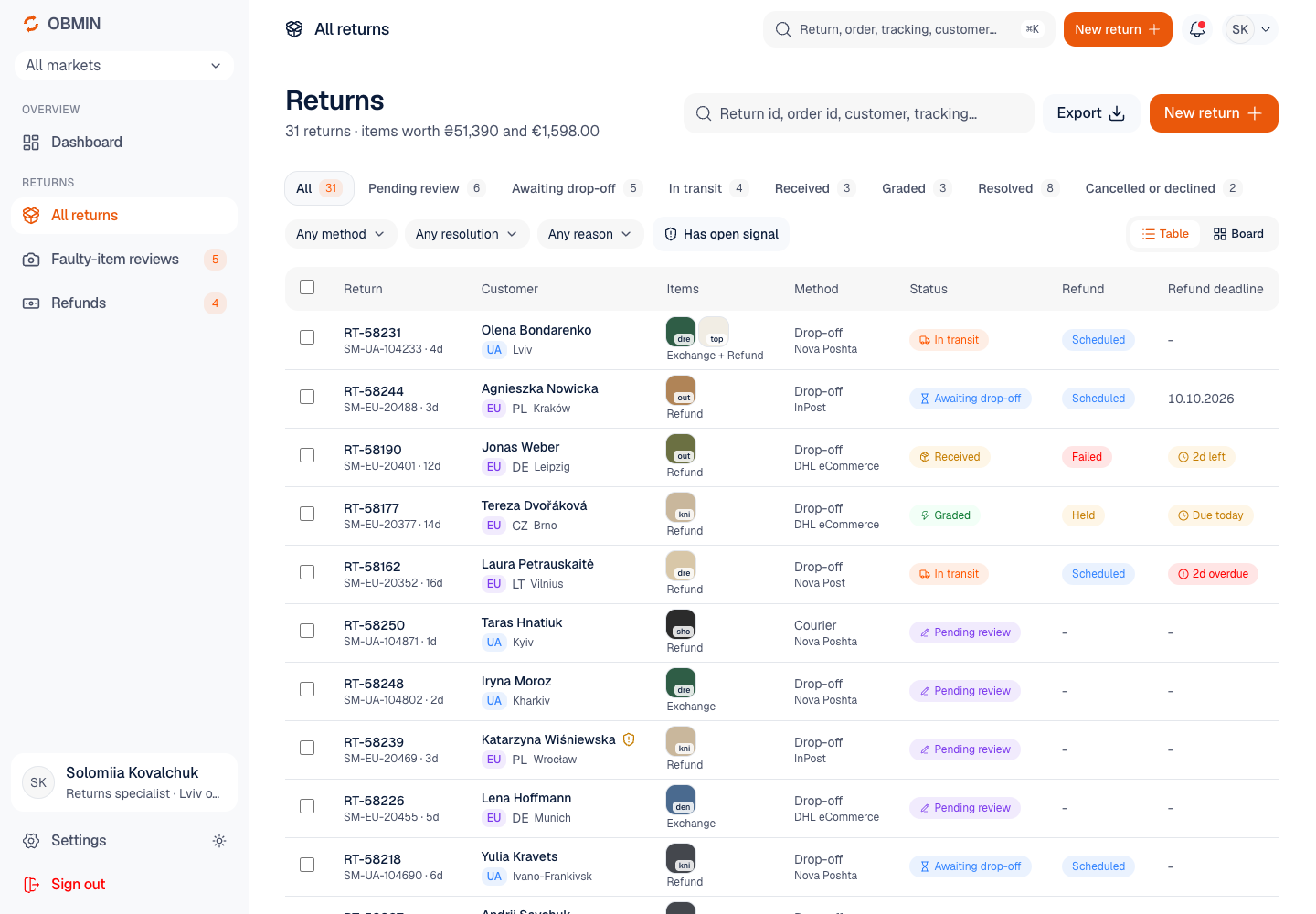Click the Export button
Viewport: 1316px width, 914px height.
1091,113
